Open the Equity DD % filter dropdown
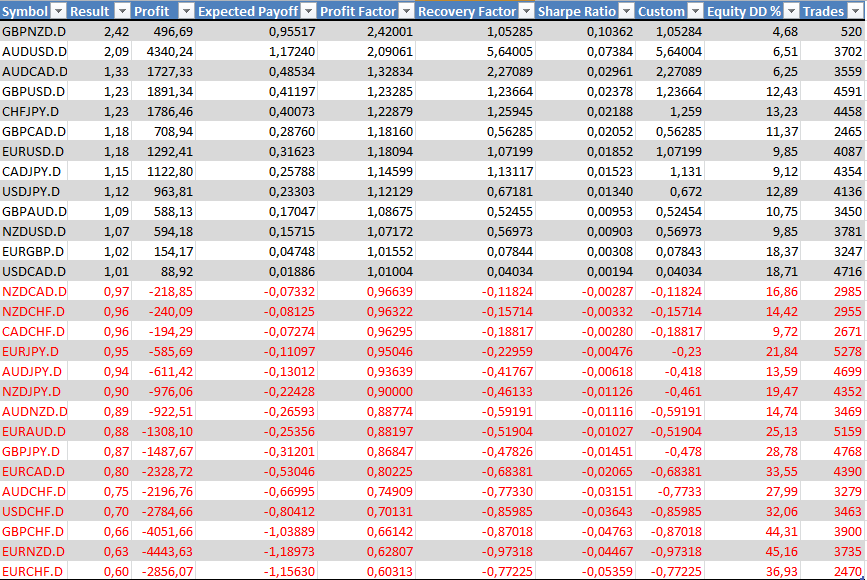The width and height of the screenshot is (867, 580). pos(792,11)
